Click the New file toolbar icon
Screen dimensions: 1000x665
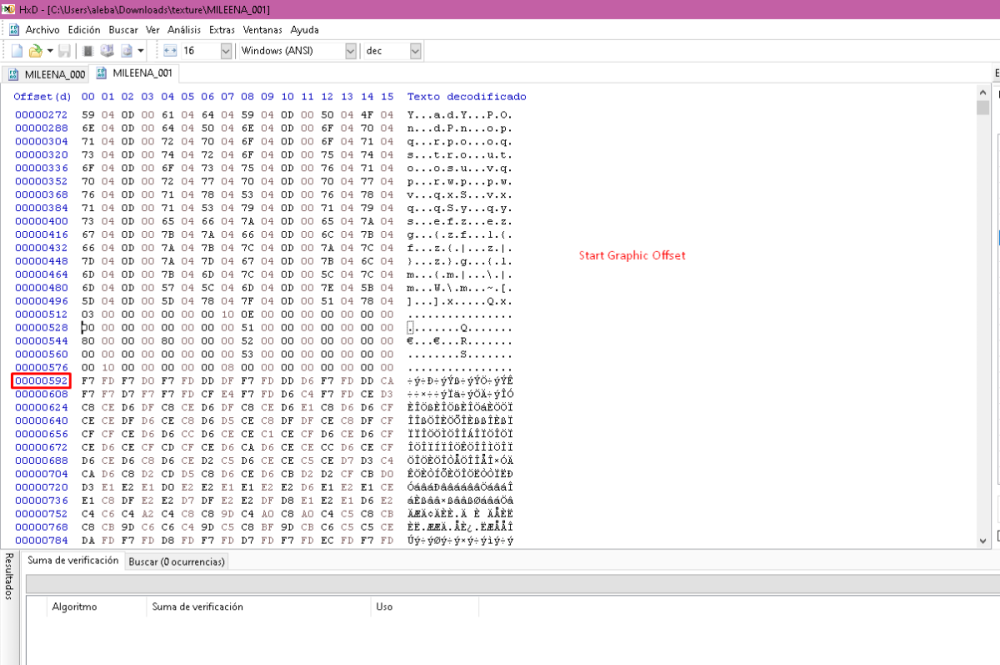coord(17,50)
